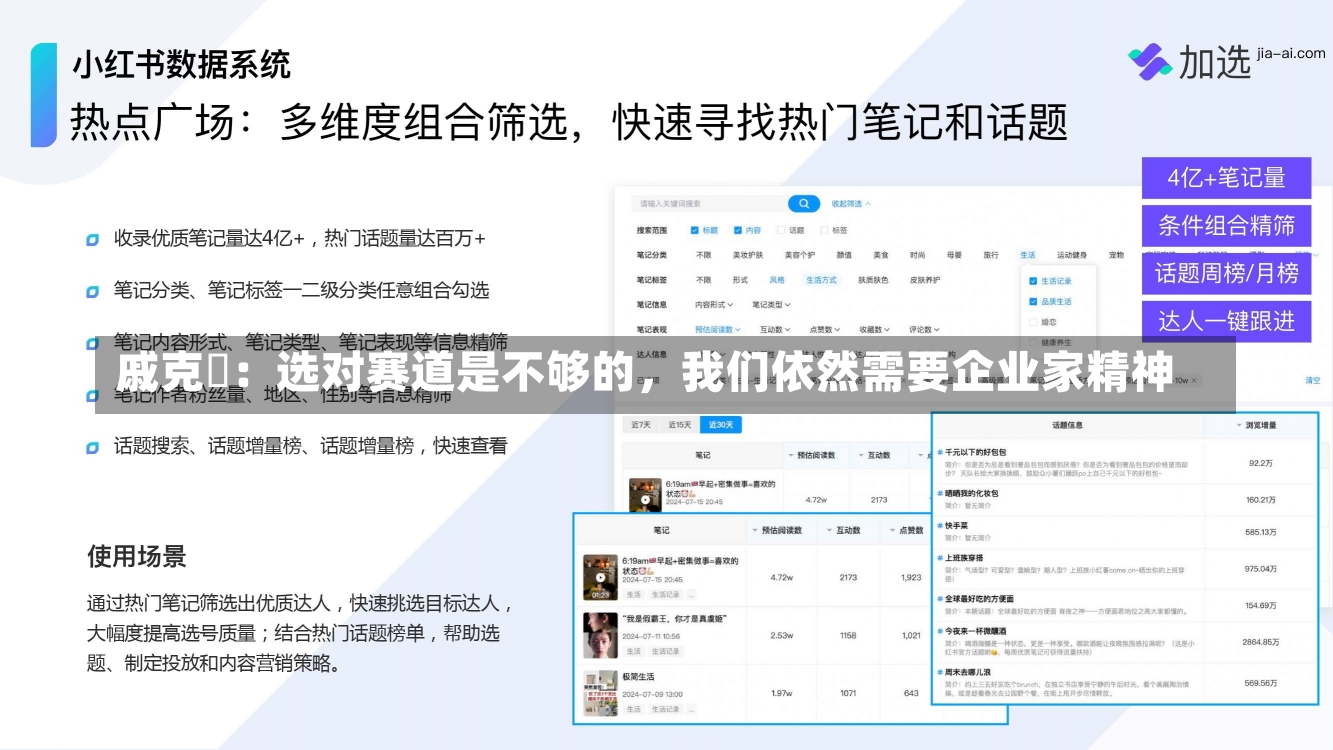Open 互动数 dropdown in 笔记表现 row
The width and height of the screenshot is (1333, 750).
click(x=776, y=329)
